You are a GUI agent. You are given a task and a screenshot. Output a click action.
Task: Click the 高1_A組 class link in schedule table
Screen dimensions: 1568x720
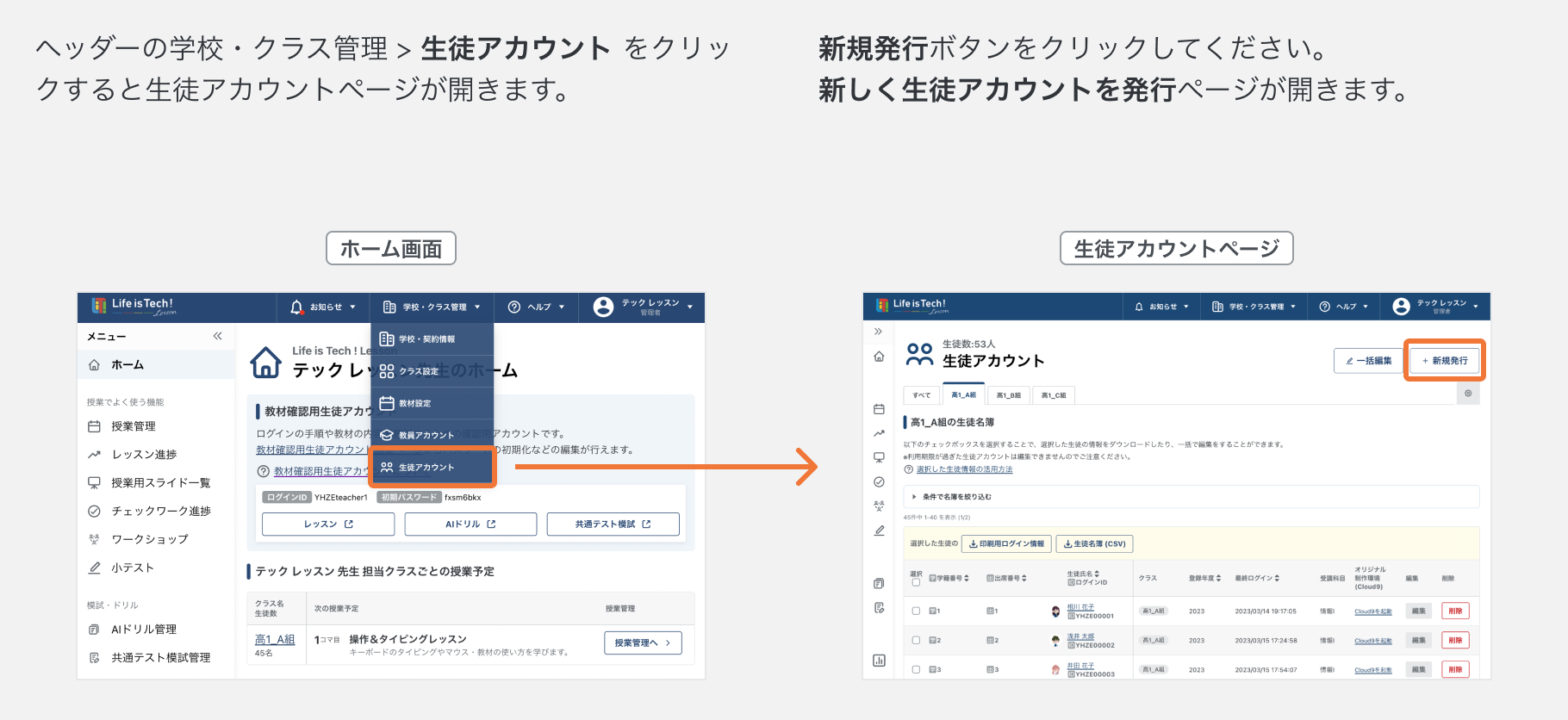(275, 639)
